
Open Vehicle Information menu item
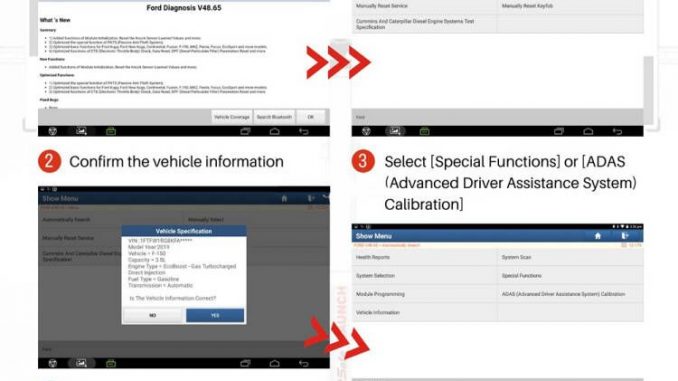pyautogui.click(x=424, y=312)
